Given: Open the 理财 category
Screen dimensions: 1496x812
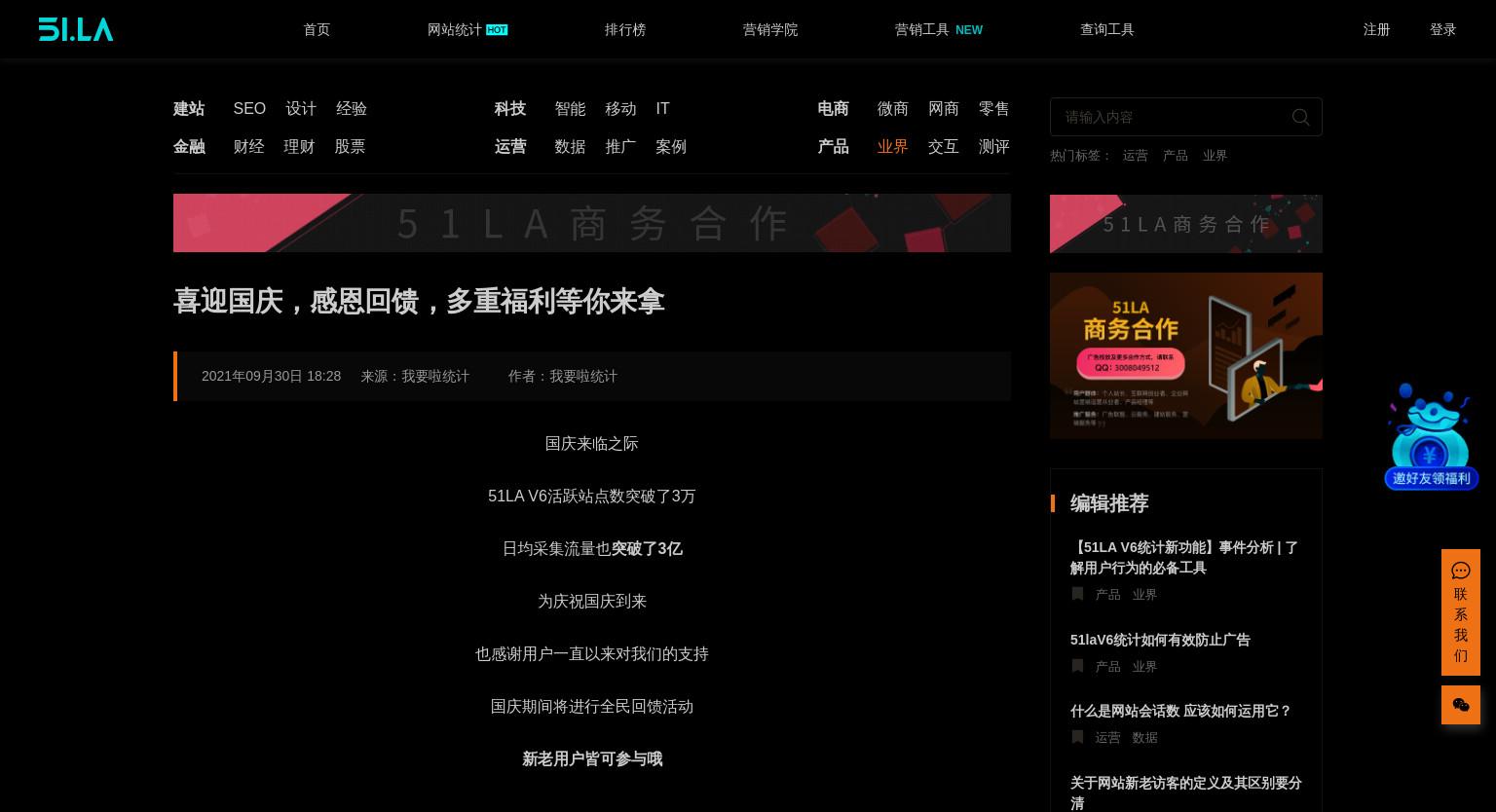Looking at the screenshot, I should tap(299, 146).
